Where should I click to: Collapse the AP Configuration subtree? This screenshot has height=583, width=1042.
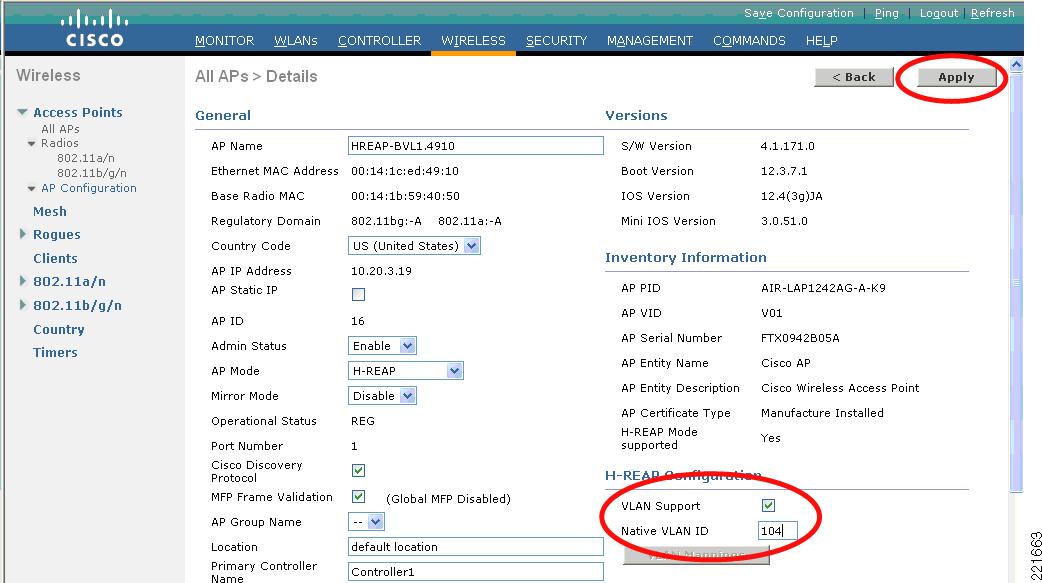[31, 189]
